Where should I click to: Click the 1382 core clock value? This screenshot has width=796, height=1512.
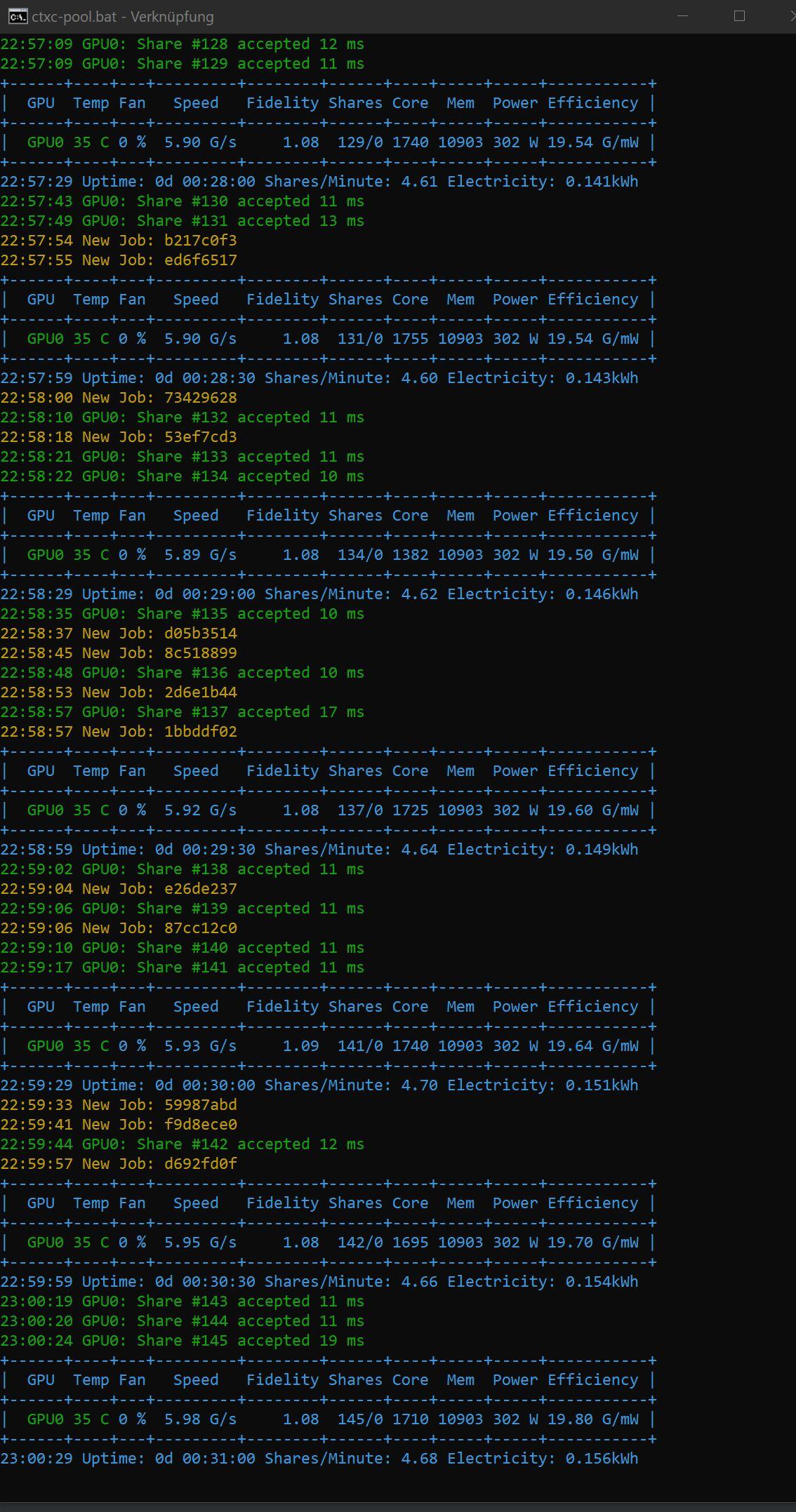[x=411, y=555]
